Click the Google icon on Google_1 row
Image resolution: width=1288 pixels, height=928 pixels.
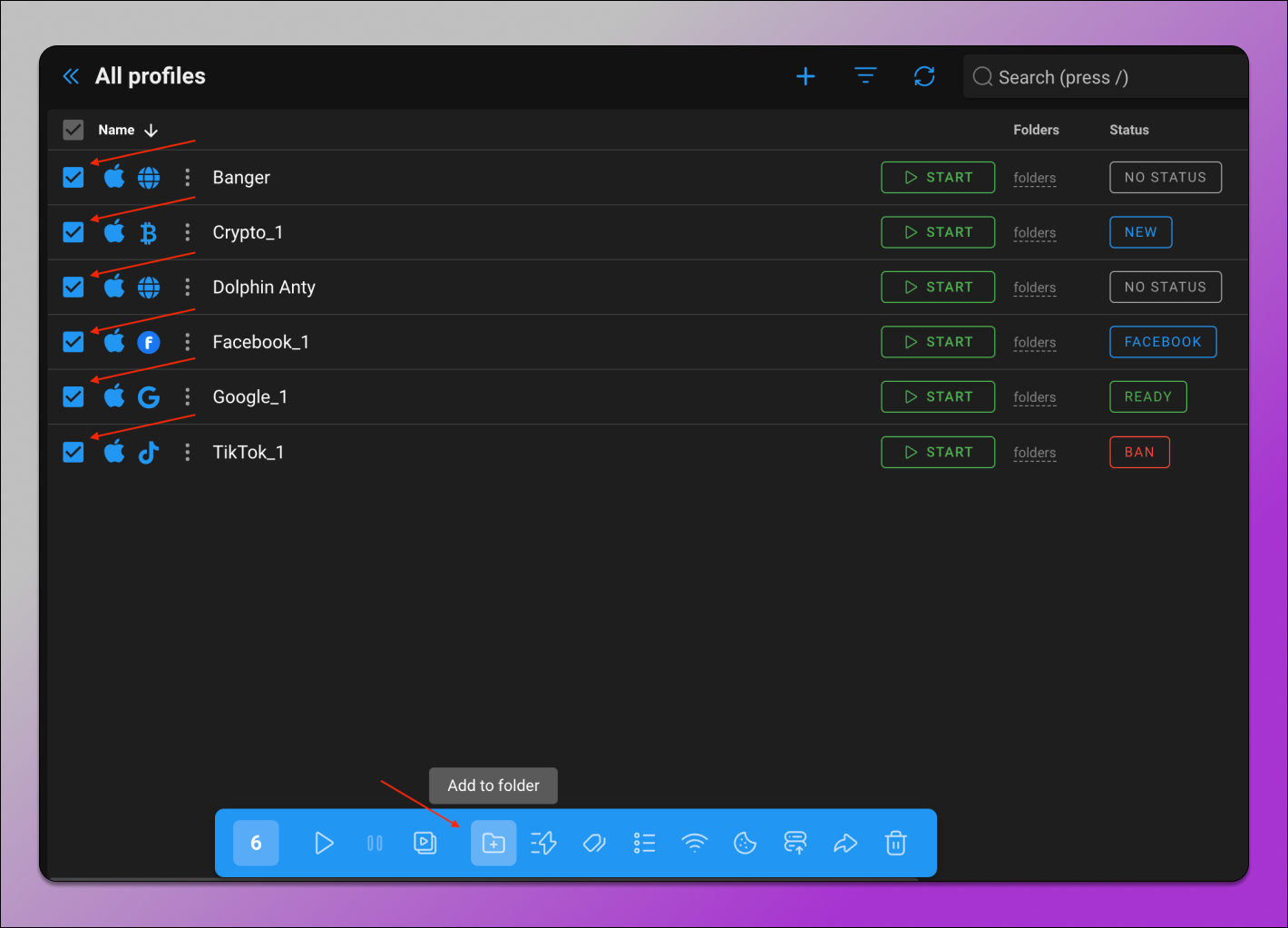coord(149,397)
